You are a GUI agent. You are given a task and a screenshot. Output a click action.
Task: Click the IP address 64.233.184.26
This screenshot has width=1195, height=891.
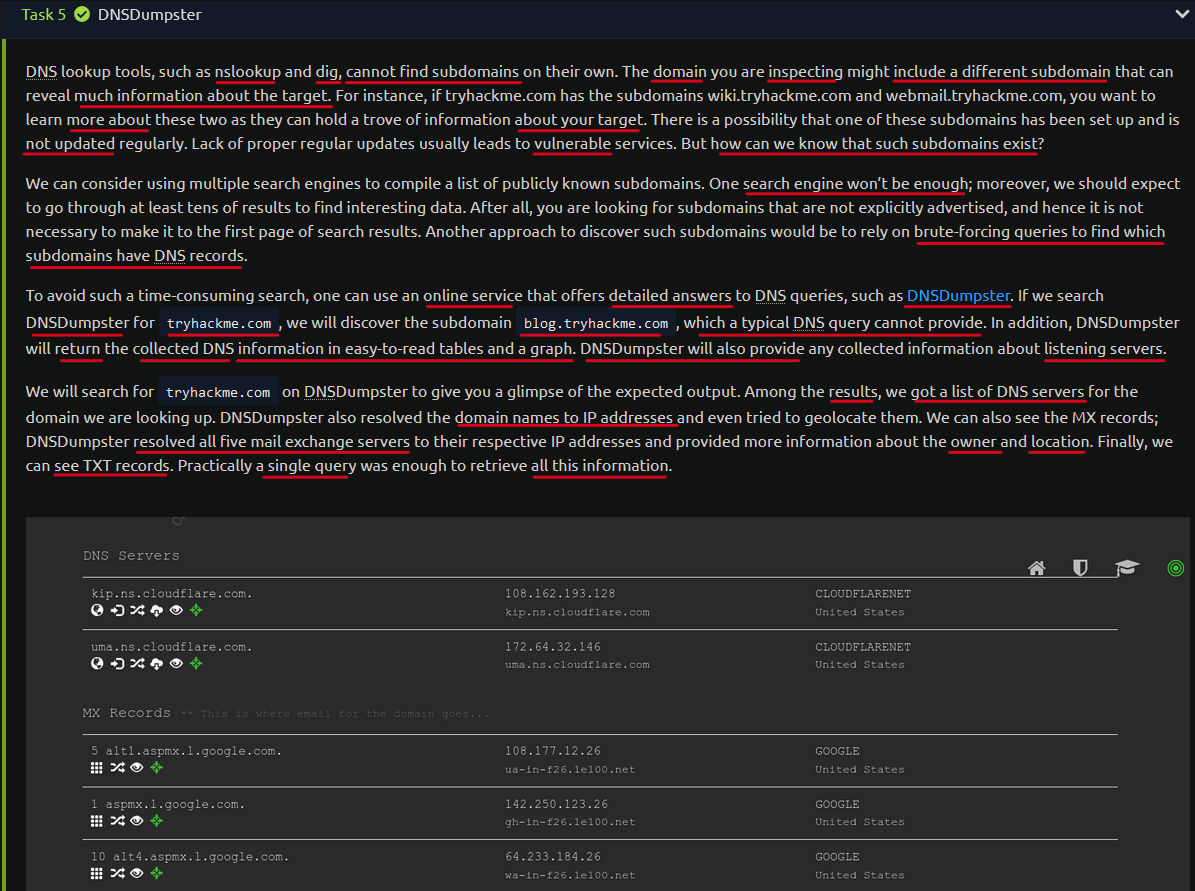(x=553, y=857)
